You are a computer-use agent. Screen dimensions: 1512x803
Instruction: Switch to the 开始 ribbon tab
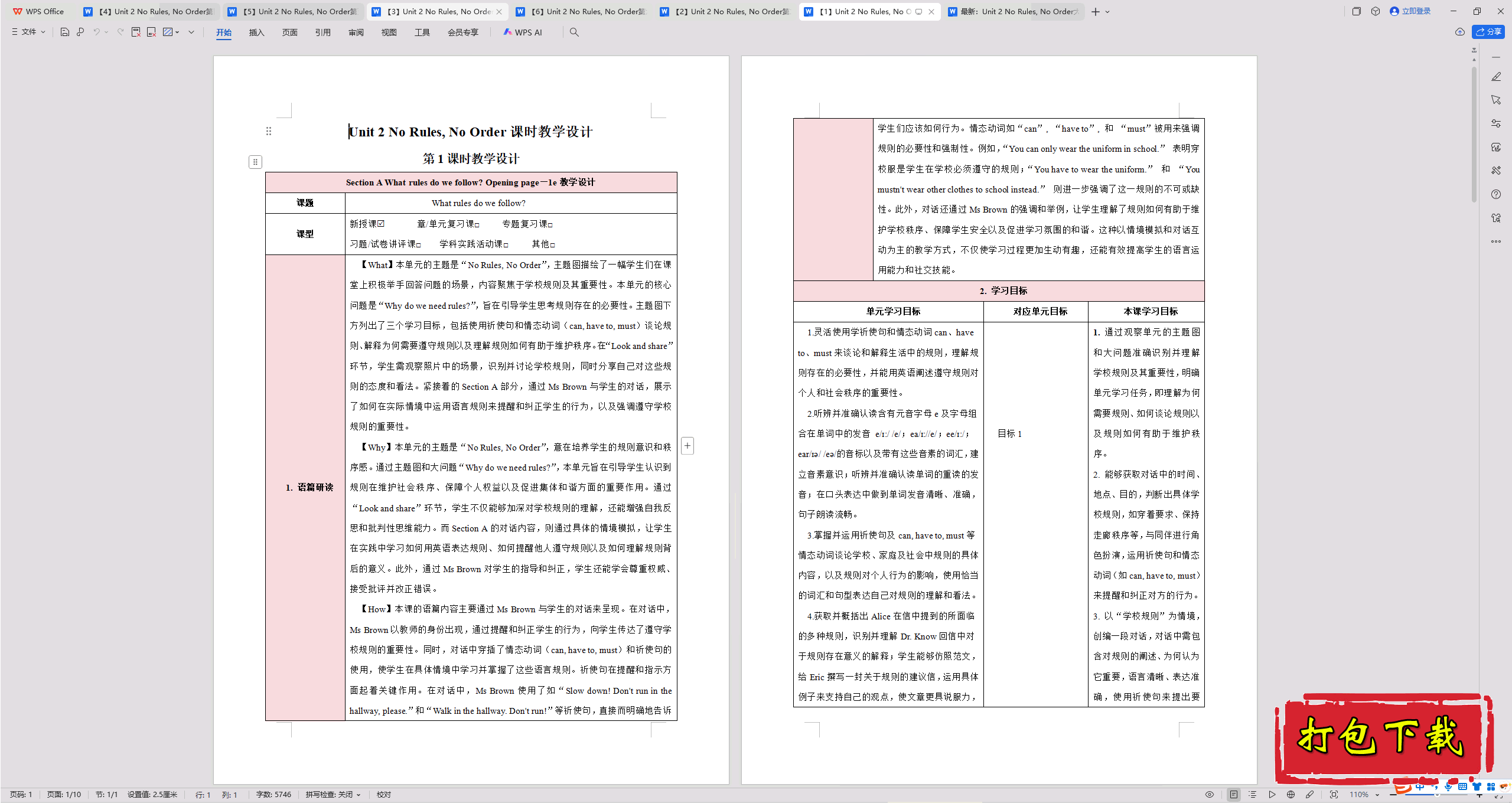224,32
